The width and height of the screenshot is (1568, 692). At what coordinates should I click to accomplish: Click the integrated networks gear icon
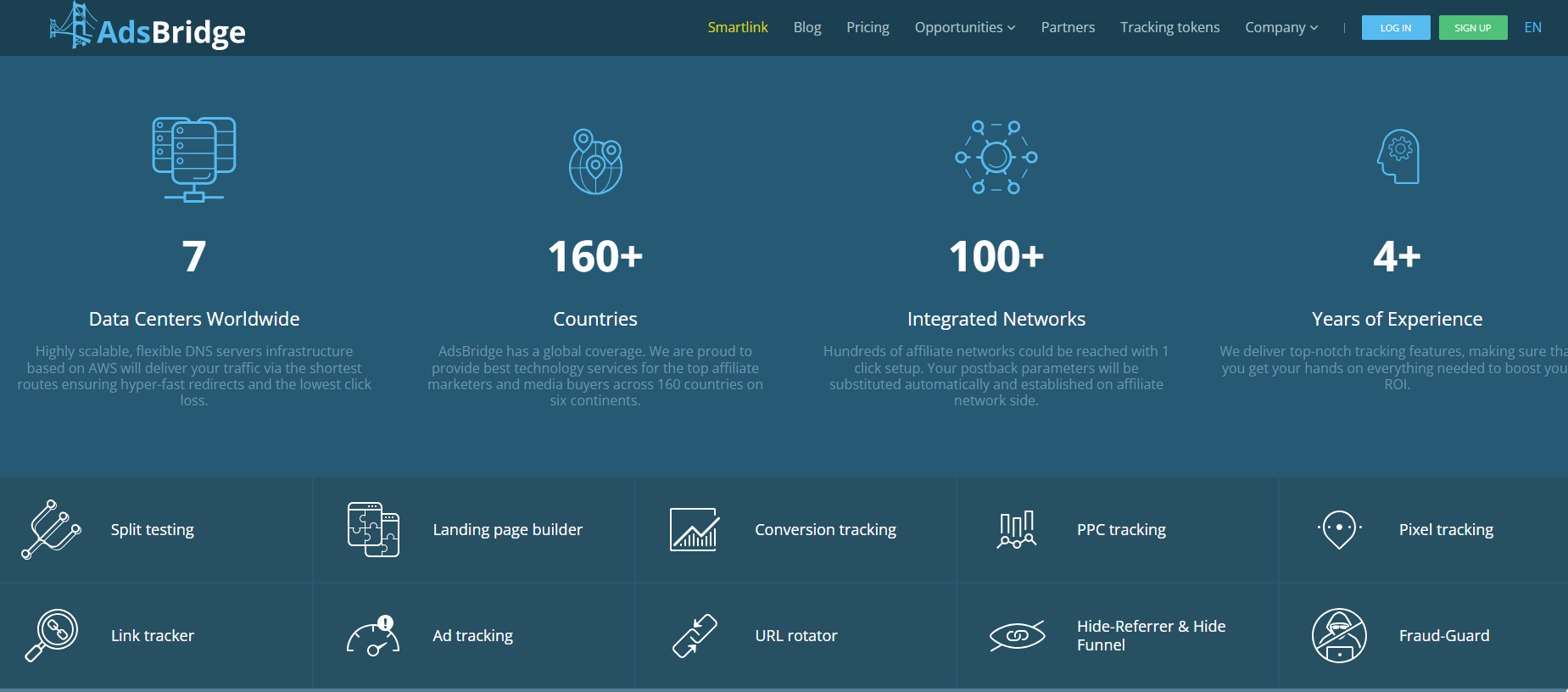point(996,157)
